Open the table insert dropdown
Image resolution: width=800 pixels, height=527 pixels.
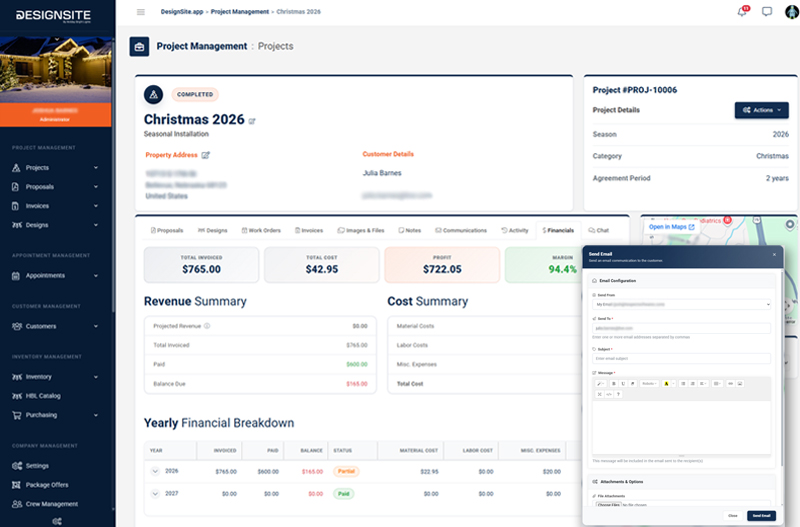717,384
